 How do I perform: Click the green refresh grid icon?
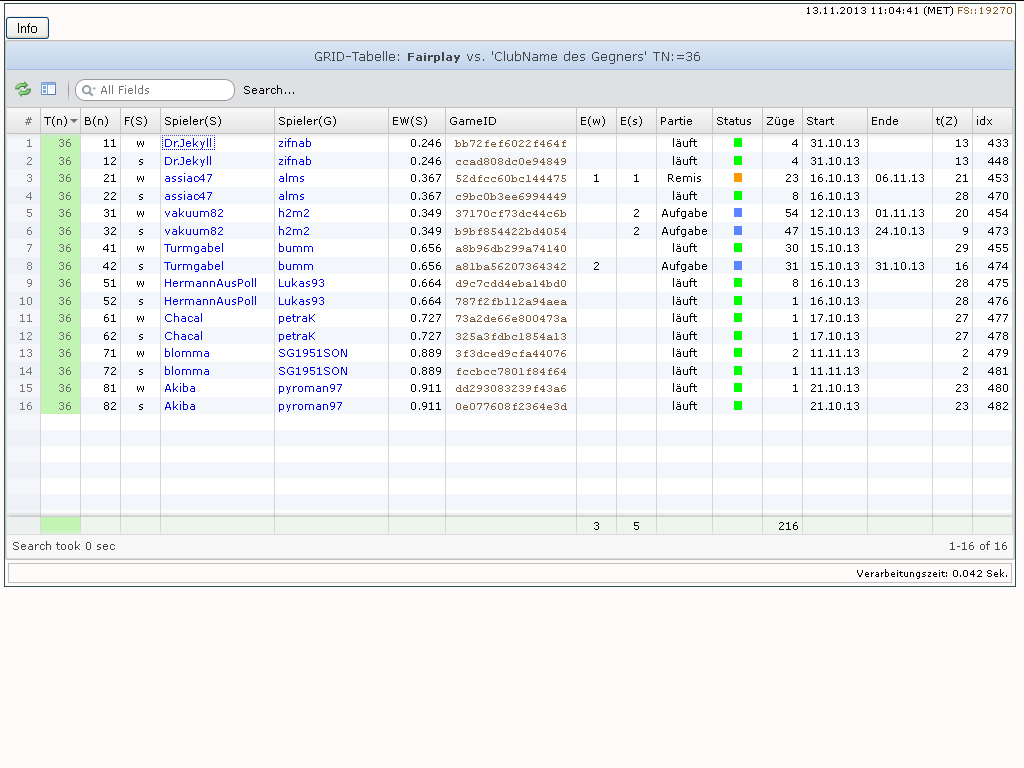pos(23,89)
